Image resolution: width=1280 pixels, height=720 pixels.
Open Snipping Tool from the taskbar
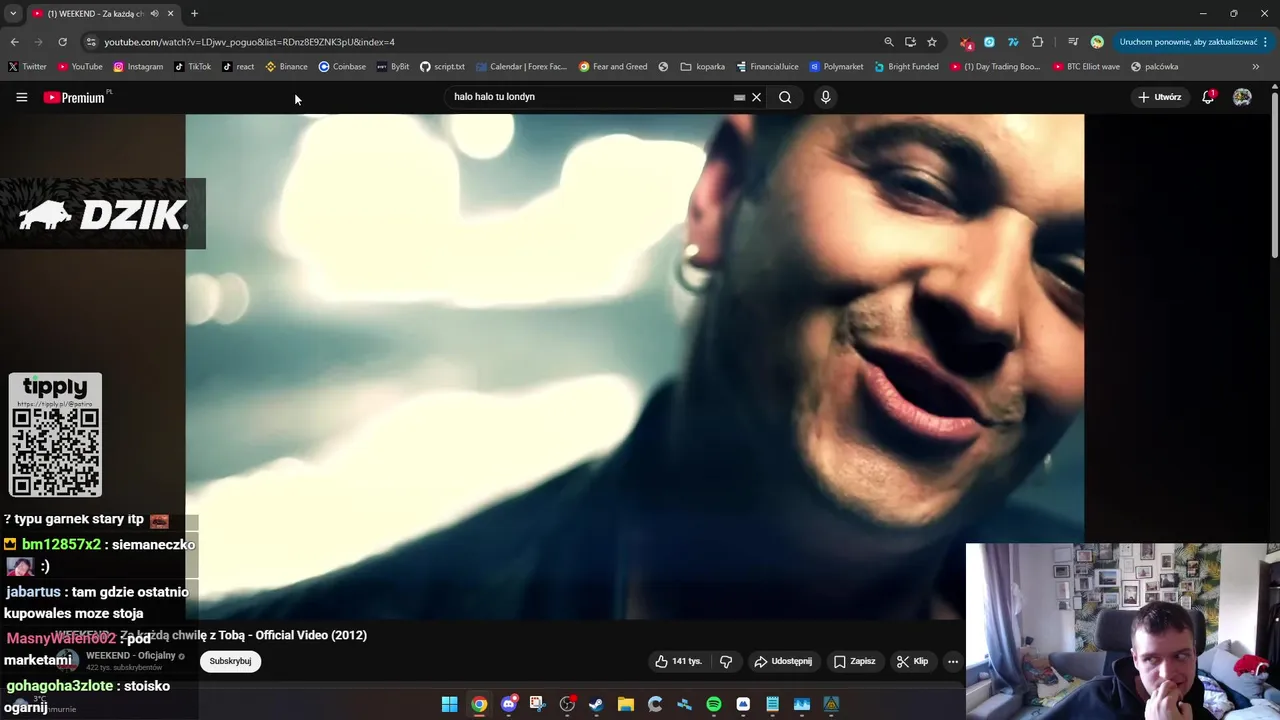537,704
